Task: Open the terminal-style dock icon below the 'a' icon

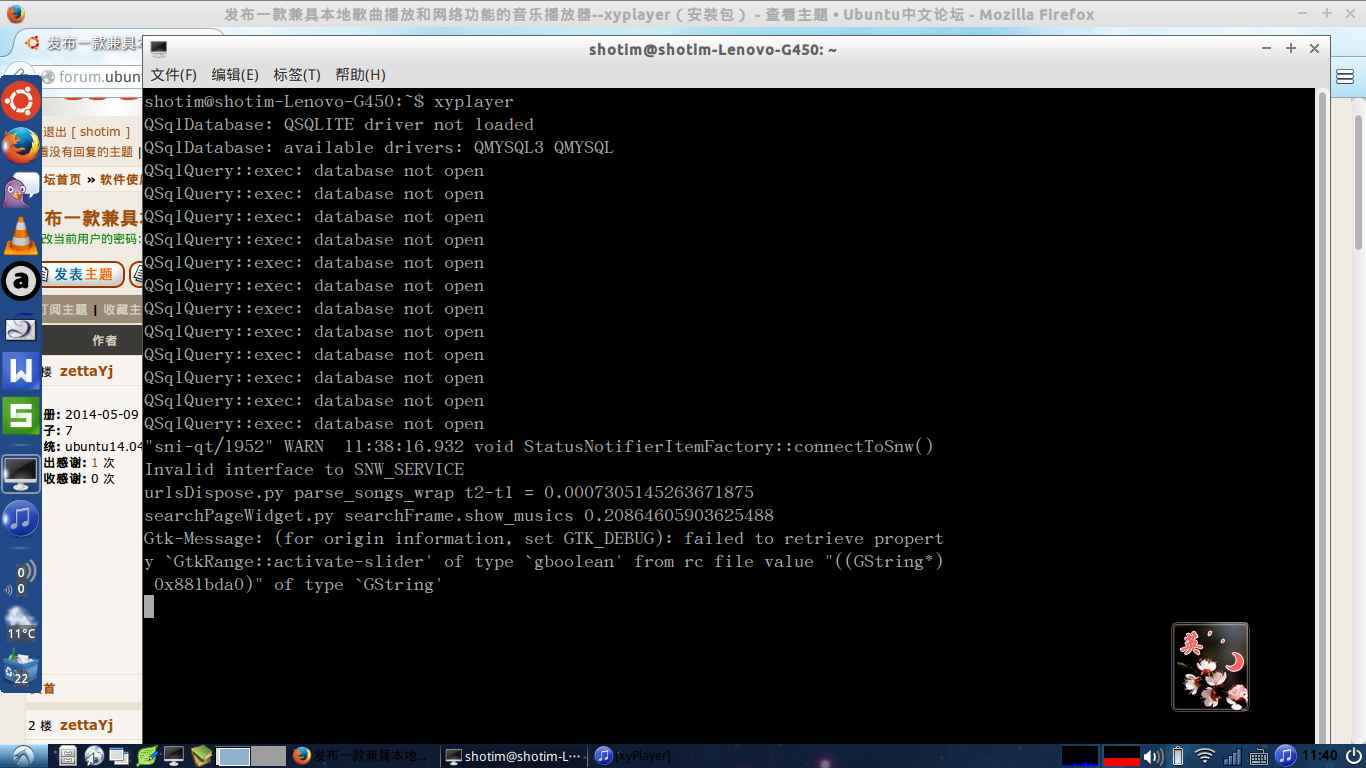Action: pos(20,328)
